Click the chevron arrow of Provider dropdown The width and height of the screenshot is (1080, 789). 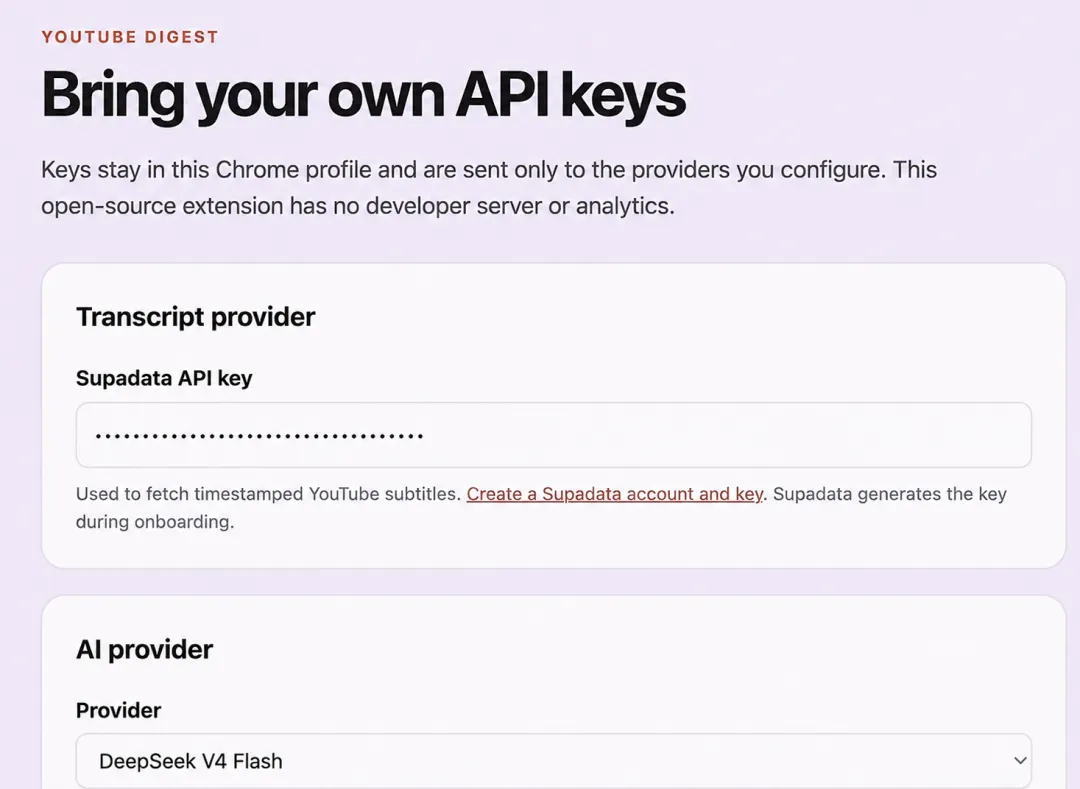pyautogui.click(x=1020, y=761)
